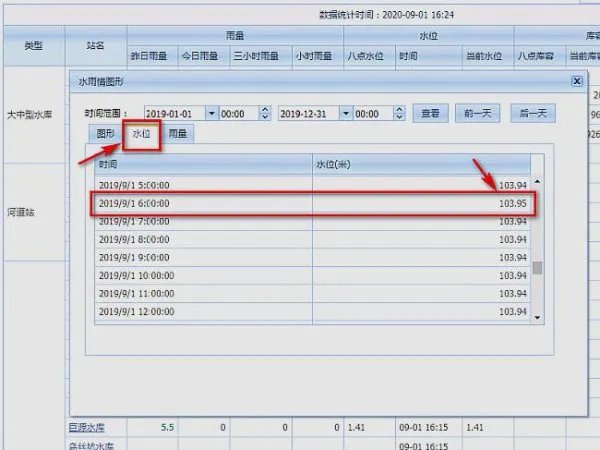Click the 查看 button

pos(430,113)
